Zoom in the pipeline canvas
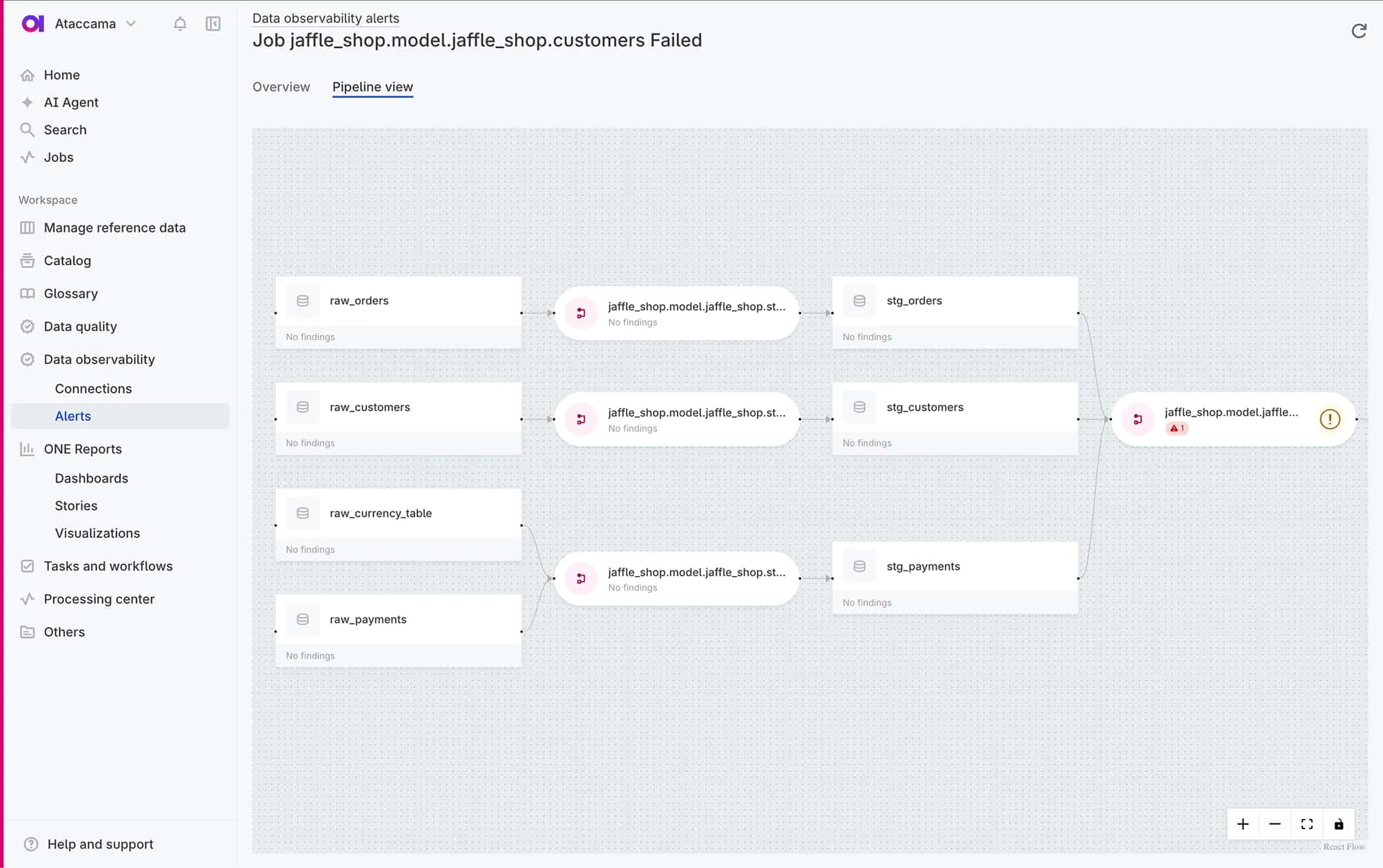This screenshot has height=868, width=1383. [1243, 824]
